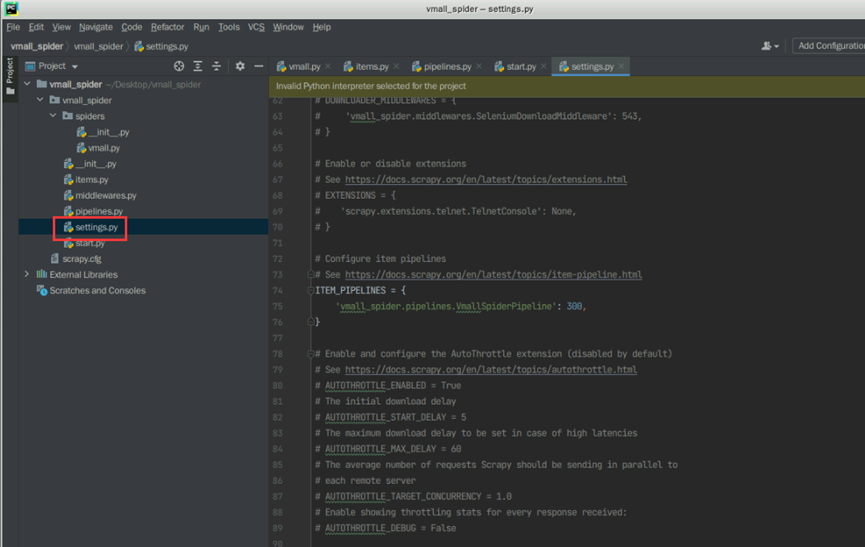Click the vmall_spider breadcrumb root

pyautogui.click(x=35, y=46)
